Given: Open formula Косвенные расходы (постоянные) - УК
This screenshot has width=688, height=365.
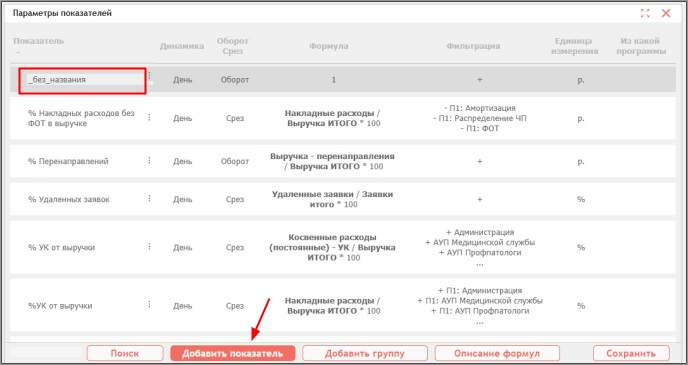Looking at the screenshot, I should 333,247.
